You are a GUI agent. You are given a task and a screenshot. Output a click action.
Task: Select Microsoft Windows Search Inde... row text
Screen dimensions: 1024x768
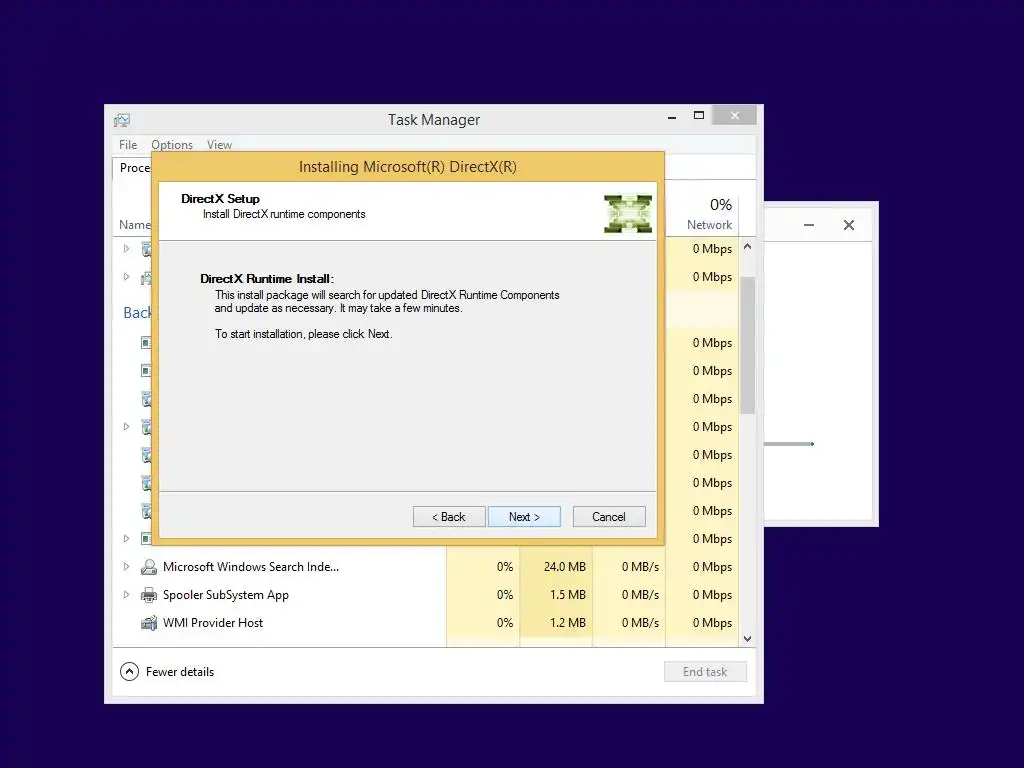pyautogui.click(x=251, y=566)
